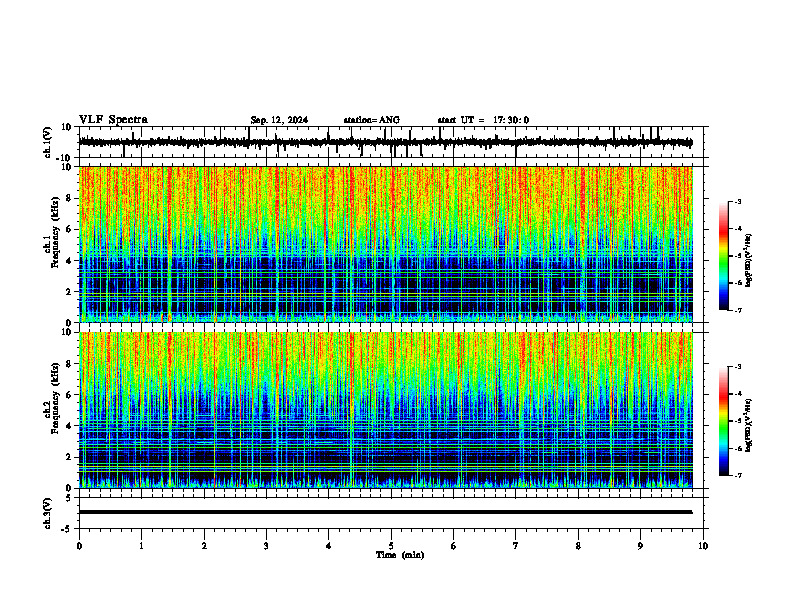Click time axis tick label "2"
The height and width of the screenshot is (612, 792).
coord(204,546)
